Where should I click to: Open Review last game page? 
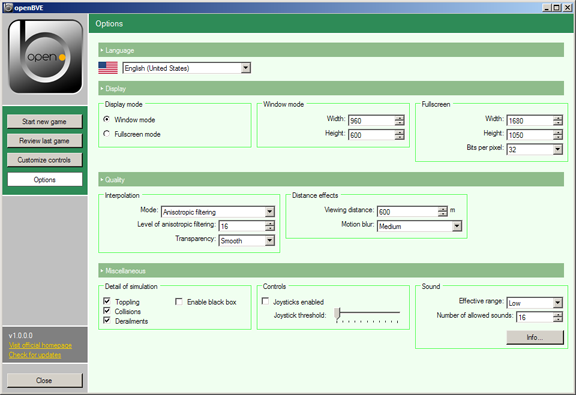tap(44, 141)
